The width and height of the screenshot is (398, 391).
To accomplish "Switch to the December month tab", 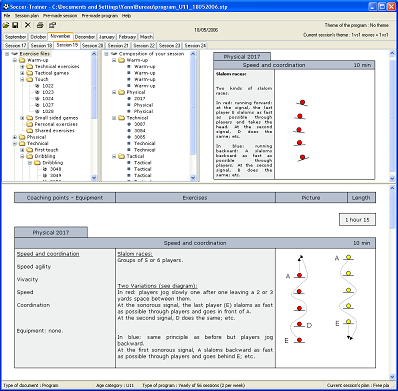I will (85, 37).
